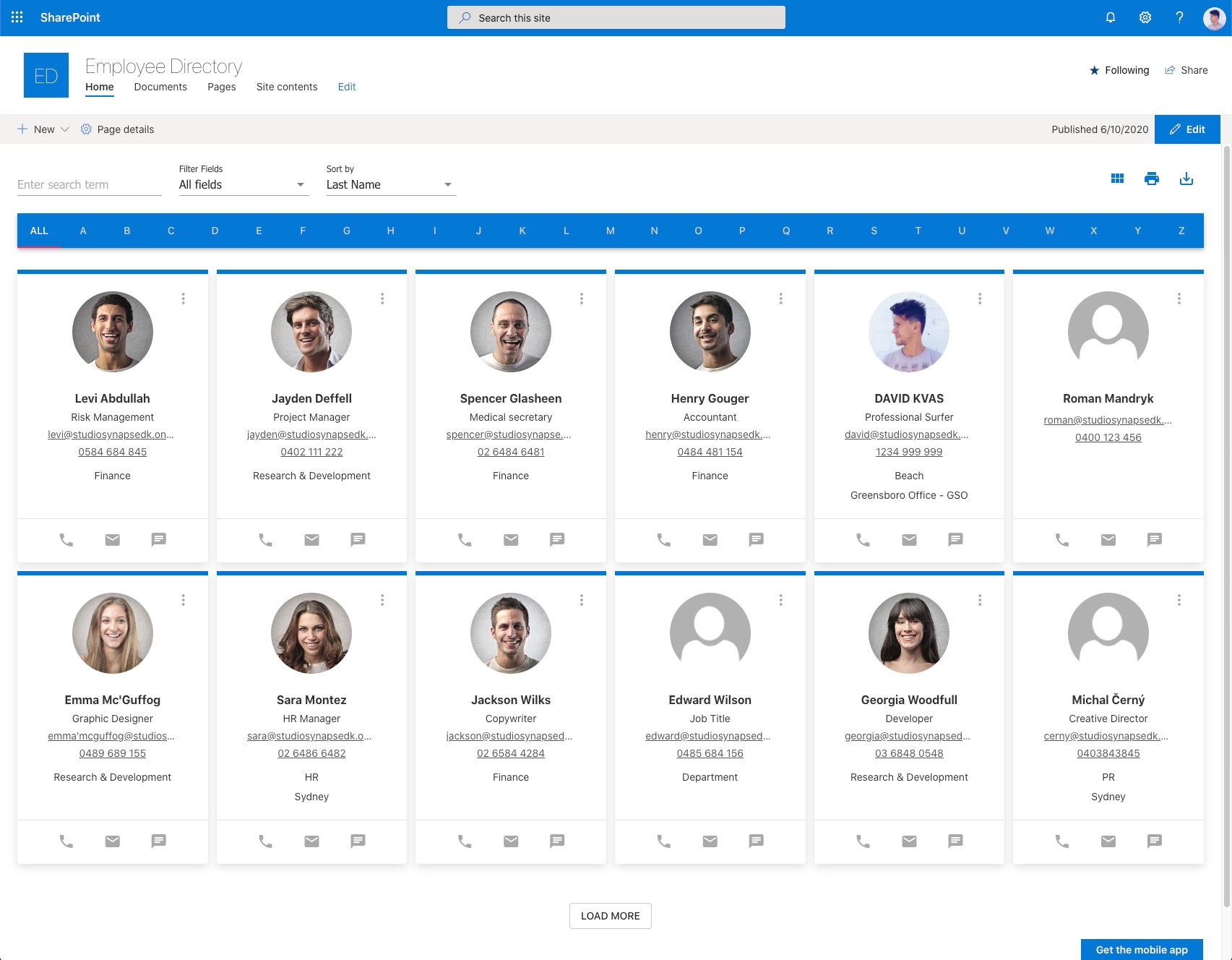Open the user account avatar
The height and width of the screenshot is (960, 1232).
[x=1214, y=17]
